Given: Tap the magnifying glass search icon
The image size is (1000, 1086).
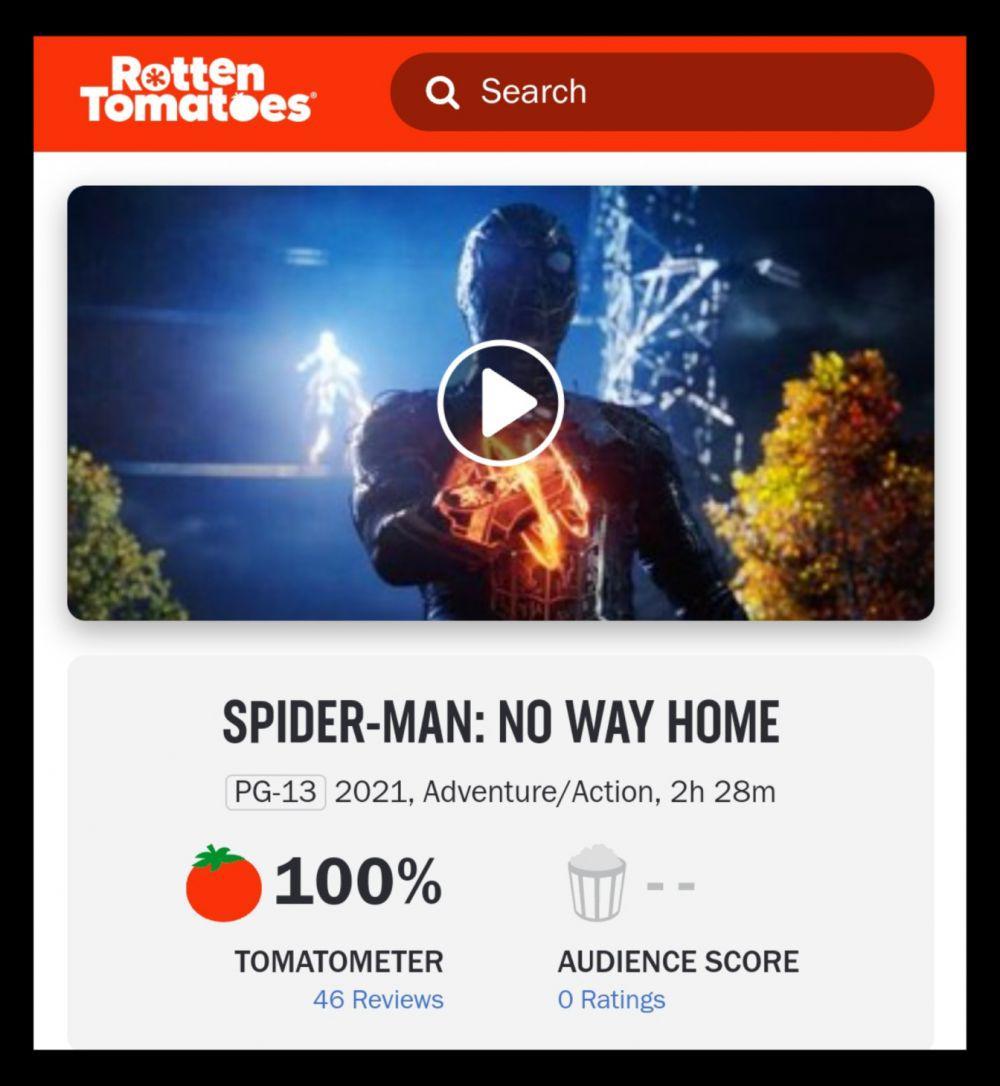Looking at the screenshot, I should (x=443, y=92).
